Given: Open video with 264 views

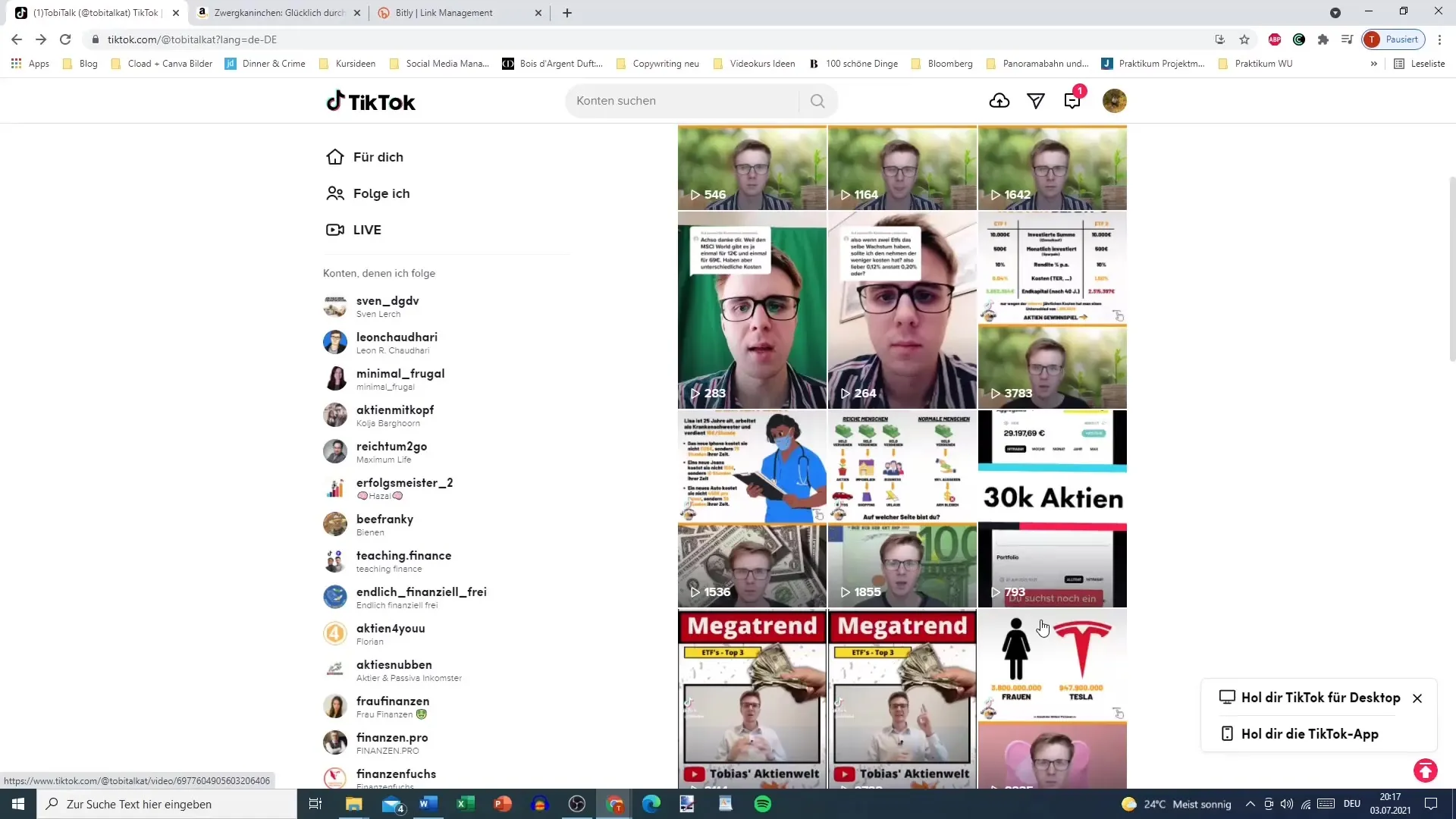Looking at the screenshot, I should [x=902, y=310].
